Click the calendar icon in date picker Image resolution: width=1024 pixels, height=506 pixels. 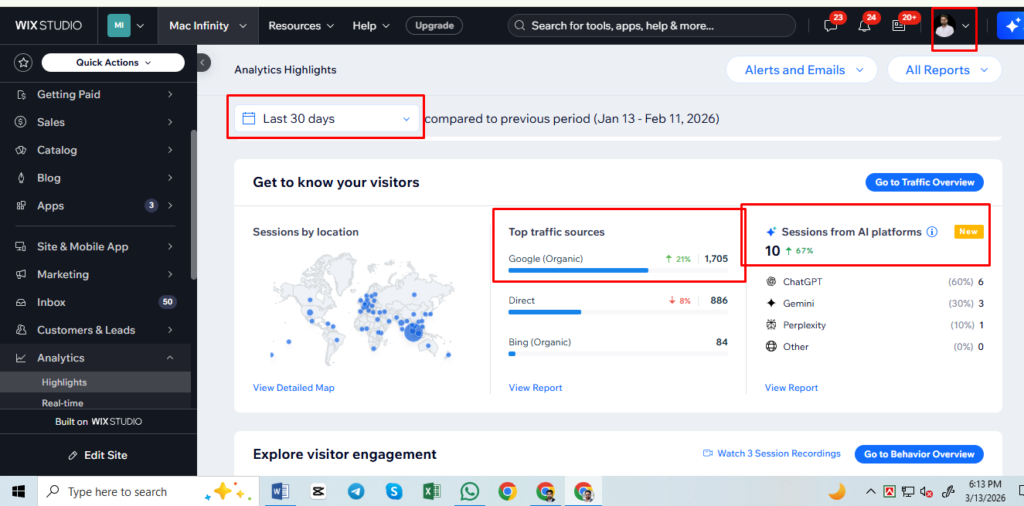pos(248,119)
